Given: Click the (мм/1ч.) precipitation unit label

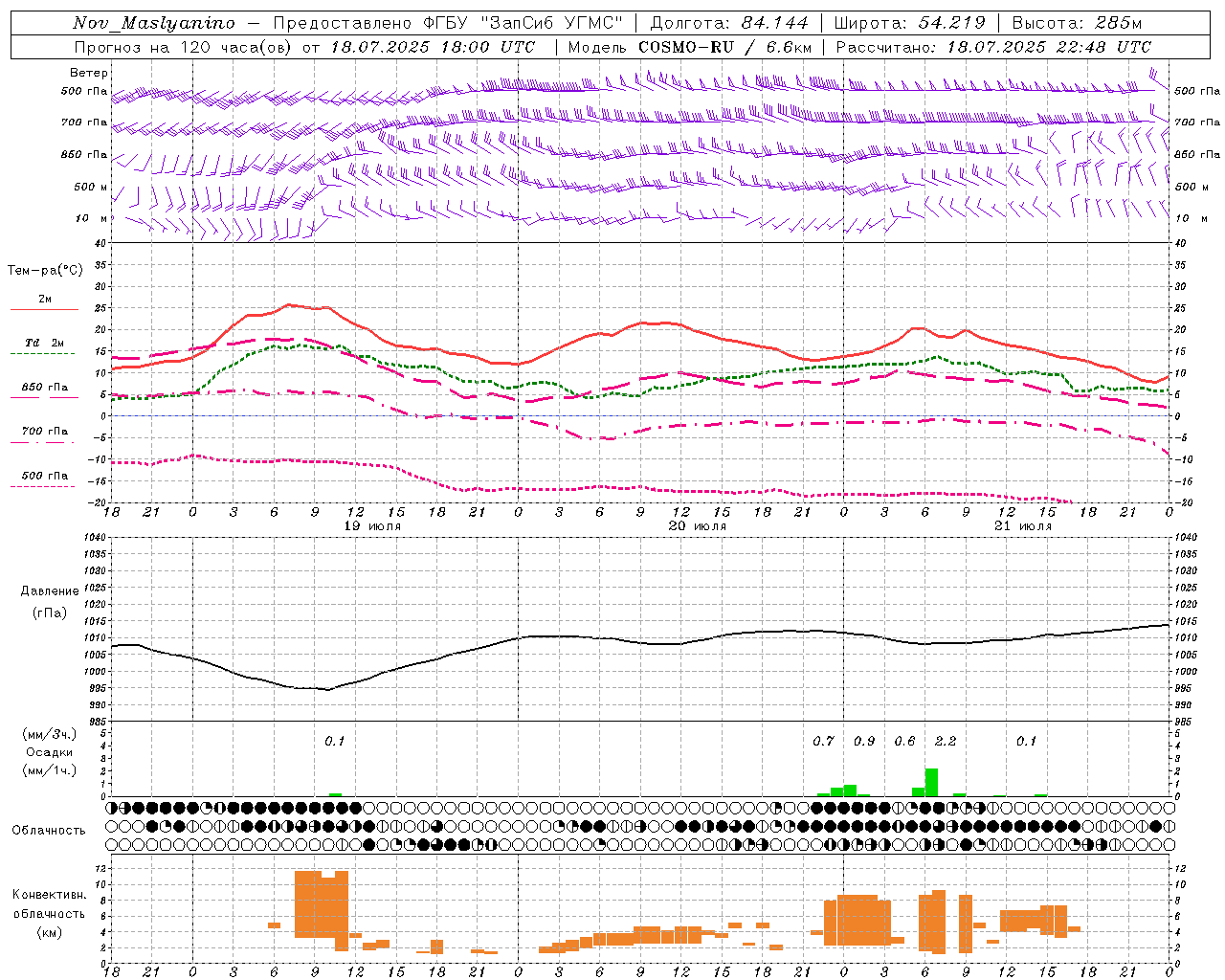Looking at the screenshot, I should [50, 770].
